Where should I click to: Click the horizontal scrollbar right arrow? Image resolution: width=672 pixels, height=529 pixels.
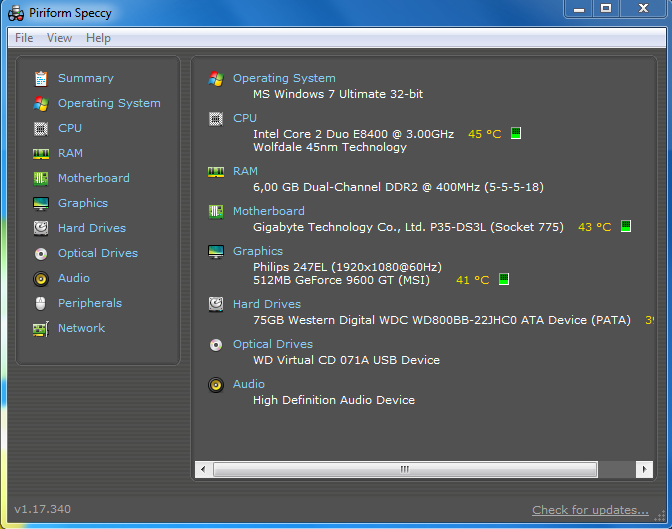click(645, 468)
